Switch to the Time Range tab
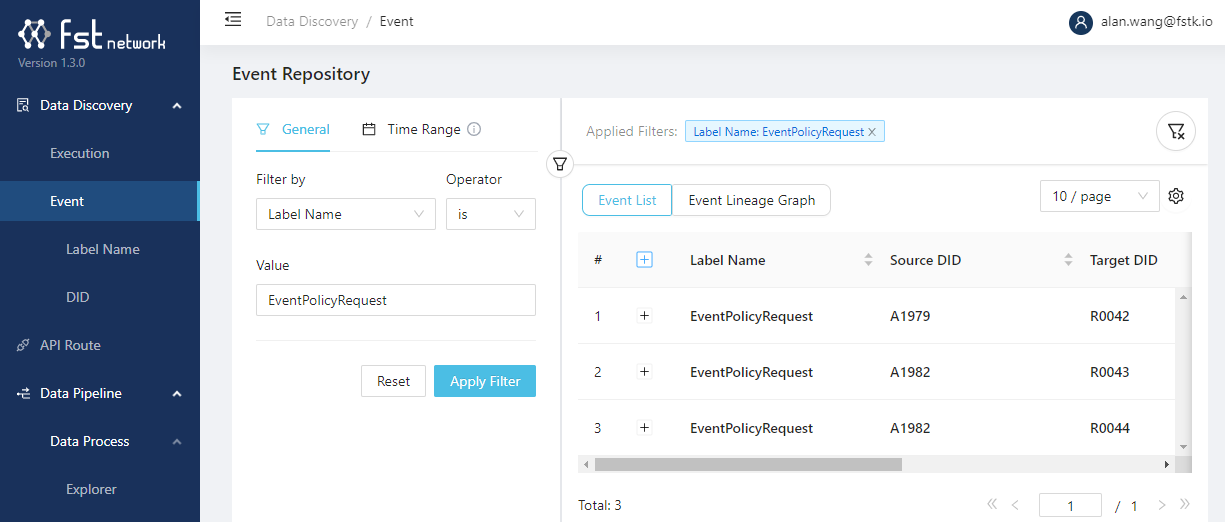Image resolution: width=1225 pixels, height=522 pixels. [x=413, y=129]
